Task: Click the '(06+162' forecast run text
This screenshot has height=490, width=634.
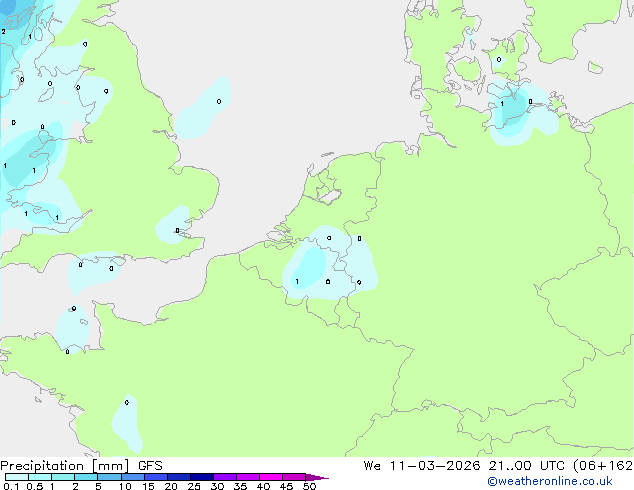Action: (x=603, y=466)
